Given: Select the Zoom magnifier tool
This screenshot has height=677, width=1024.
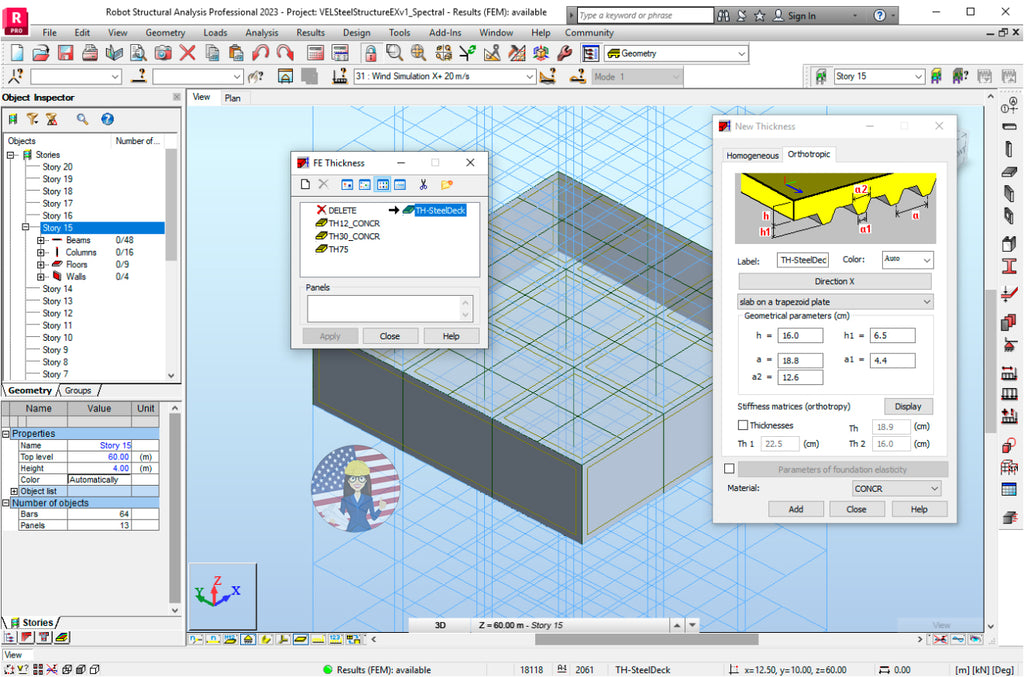Looking at the screenshot, I should [393, 52].
